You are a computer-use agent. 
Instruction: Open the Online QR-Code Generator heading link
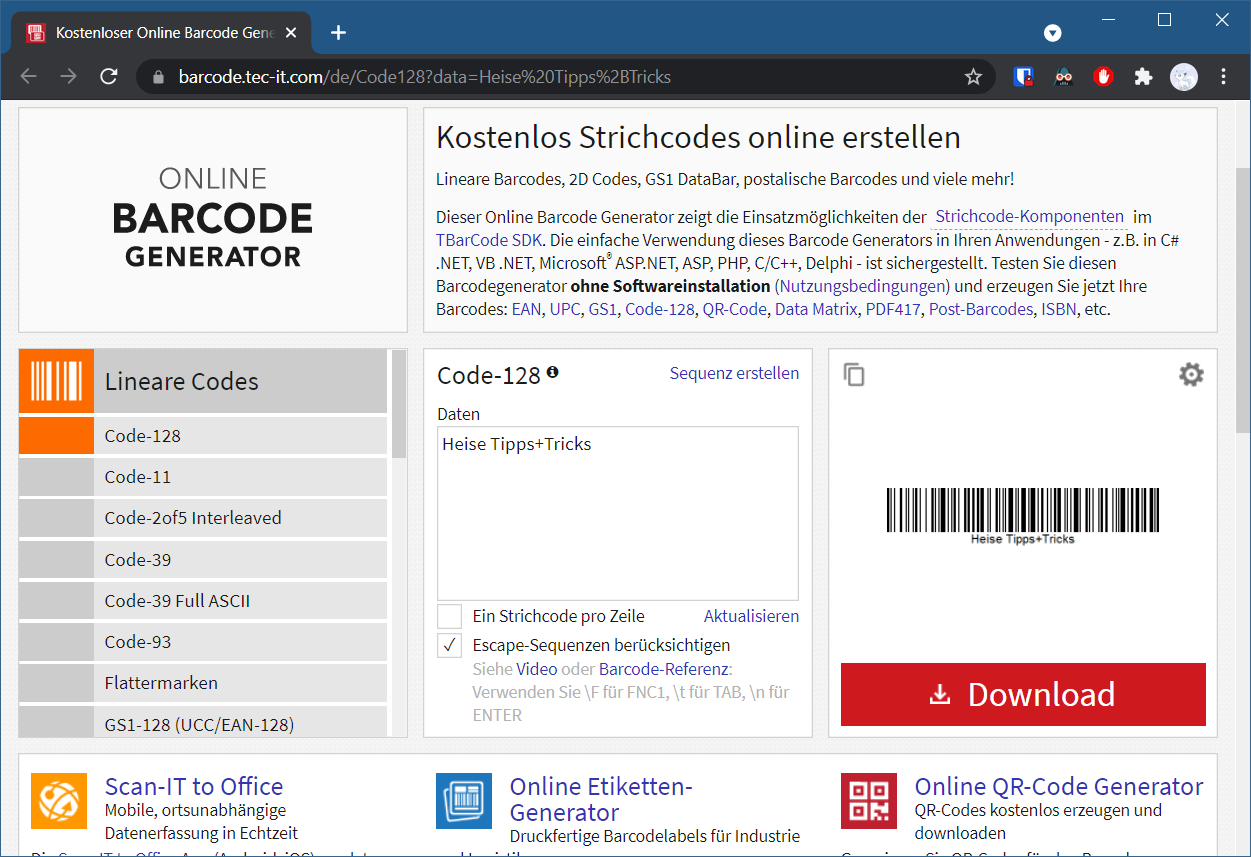(1059, 786)
